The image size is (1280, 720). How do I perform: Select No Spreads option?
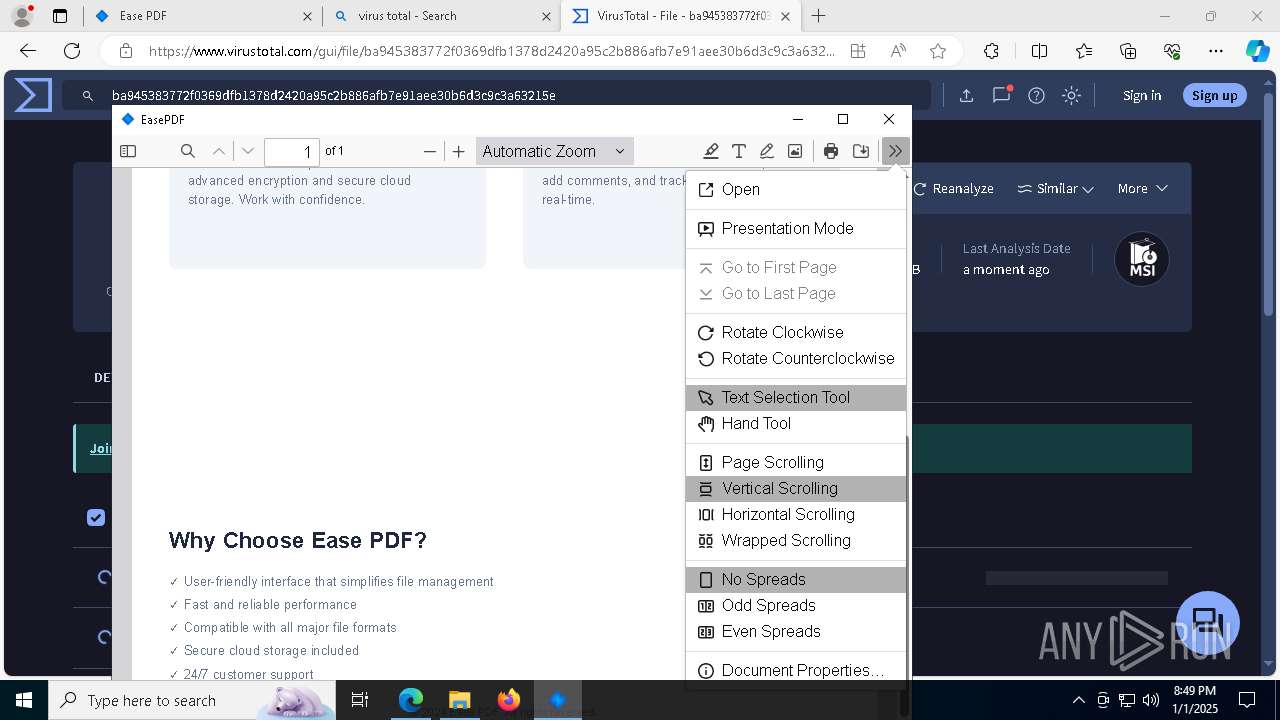(796, 579)
